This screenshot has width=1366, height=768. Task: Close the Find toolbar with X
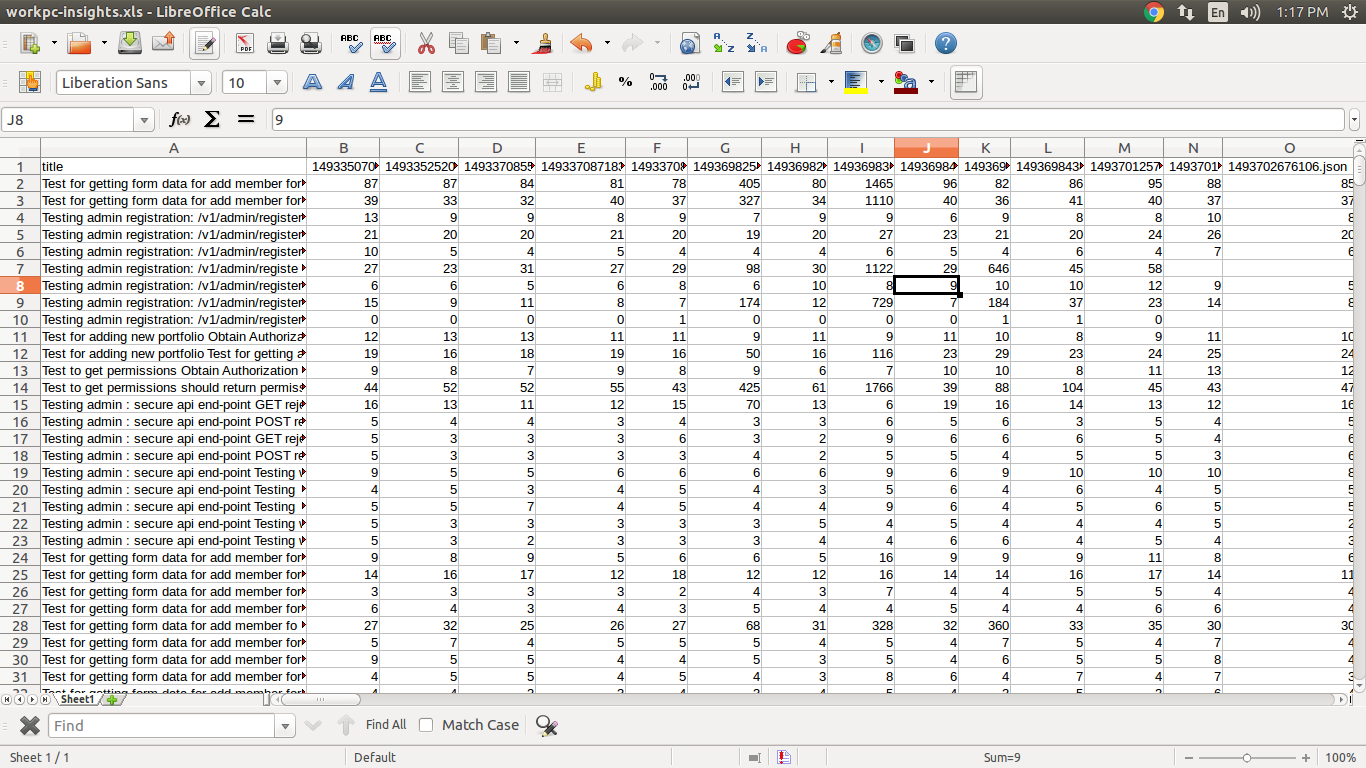click(x=30, y=726)
